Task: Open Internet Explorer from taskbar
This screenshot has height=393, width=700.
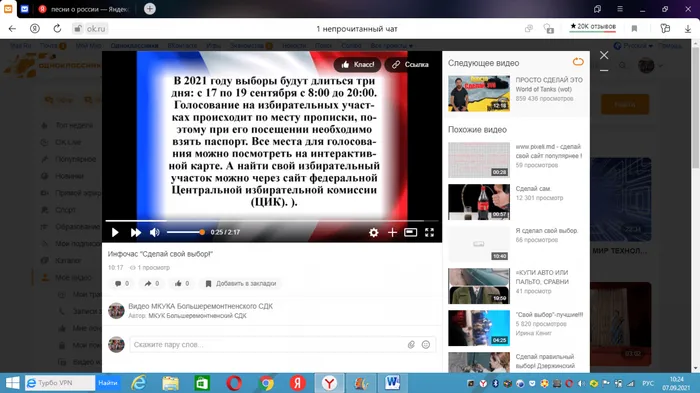Action: (x=139, y=383)
